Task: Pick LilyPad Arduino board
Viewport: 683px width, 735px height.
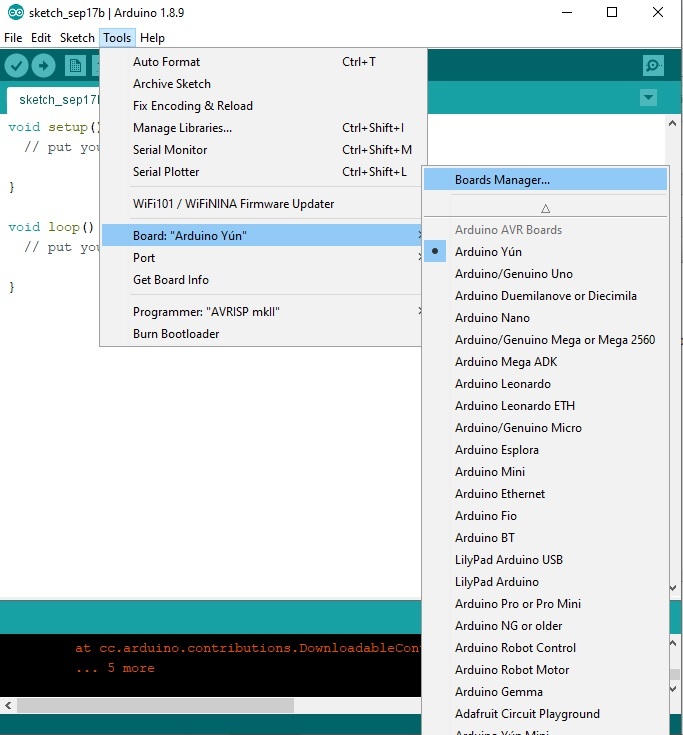Action: (545, 582)
